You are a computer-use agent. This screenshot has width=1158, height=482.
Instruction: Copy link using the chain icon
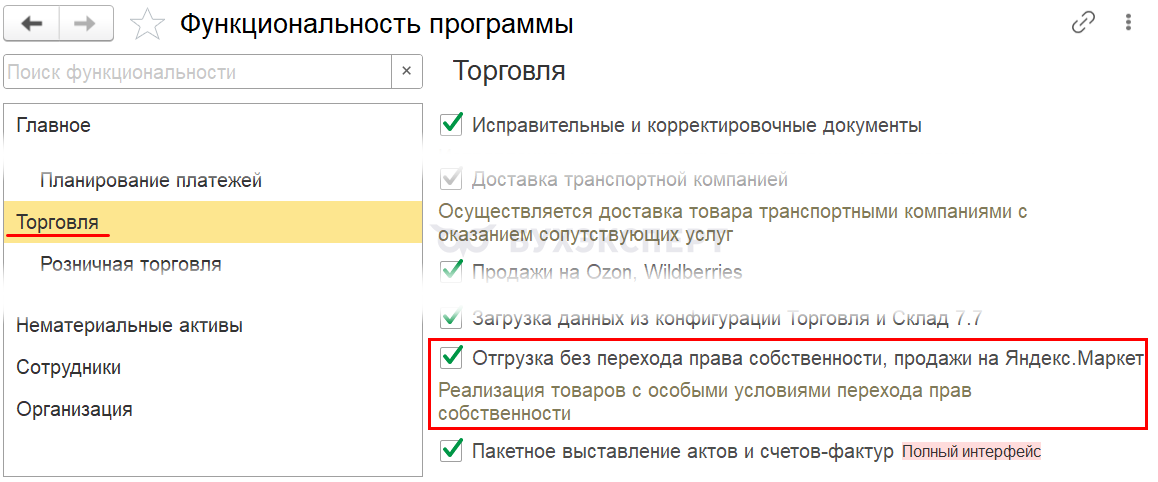(x=1083, y=23)
